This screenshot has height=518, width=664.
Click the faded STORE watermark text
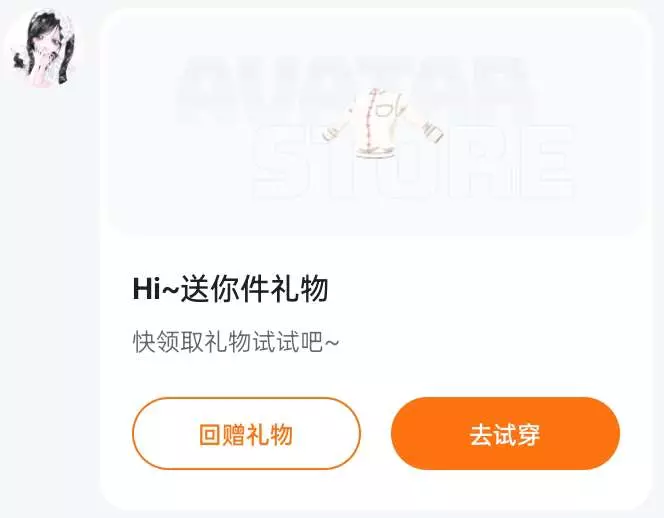[413, 163]
